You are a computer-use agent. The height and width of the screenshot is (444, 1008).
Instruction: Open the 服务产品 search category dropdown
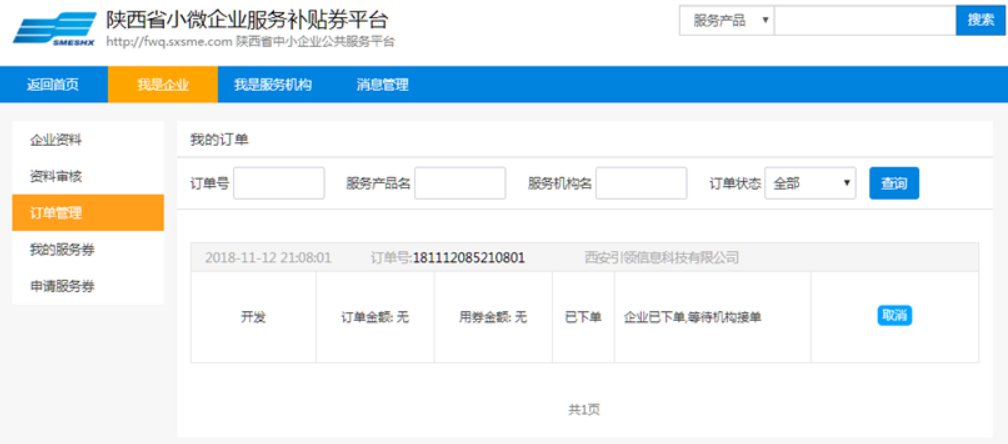pyautogui.click(x=726, y=20)
